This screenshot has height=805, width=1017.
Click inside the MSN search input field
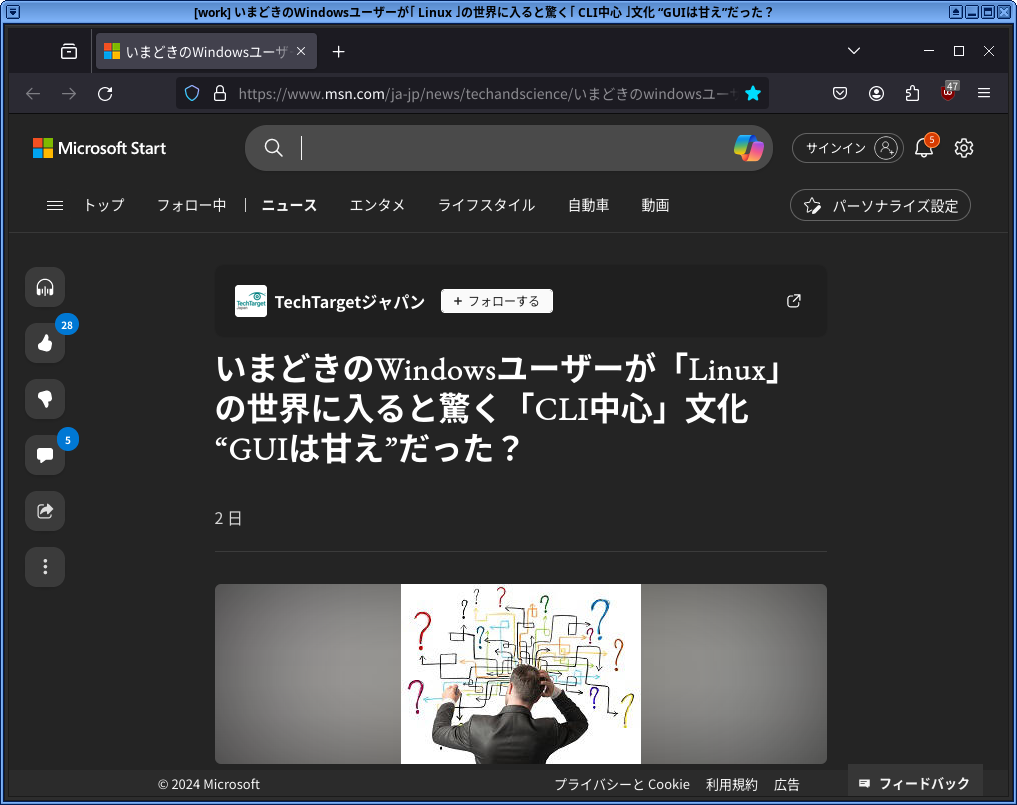[x=450, y=147]
